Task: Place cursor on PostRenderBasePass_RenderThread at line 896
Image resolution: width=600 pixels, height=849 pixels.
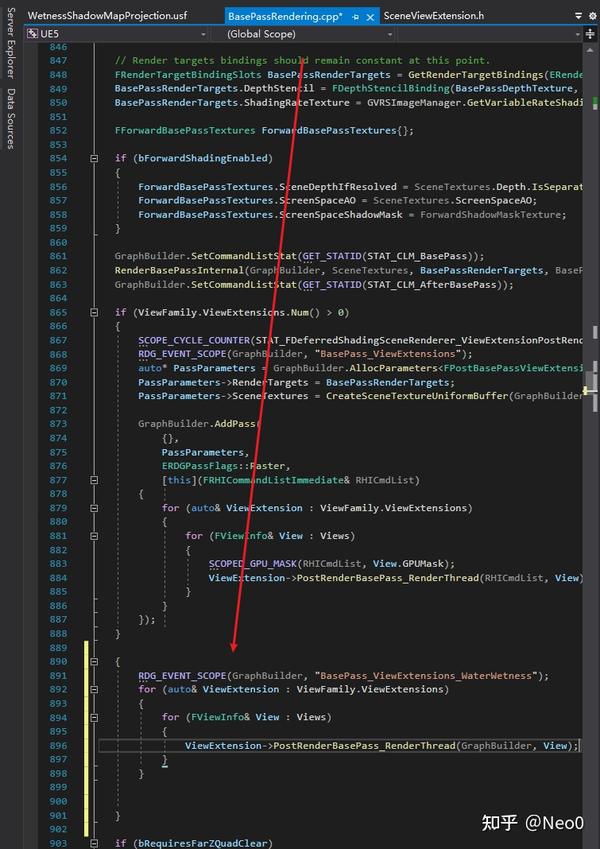Action: point(365,746)
